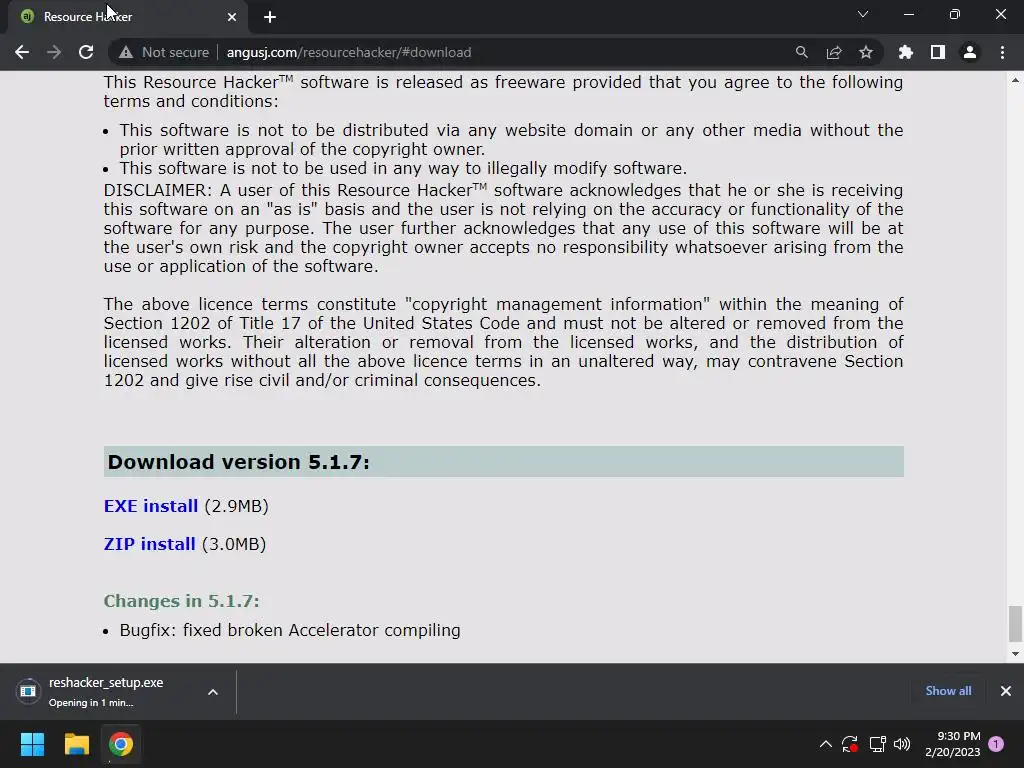Close the downloads bar
The image size is (1024, 768).
coord(1006,691)
